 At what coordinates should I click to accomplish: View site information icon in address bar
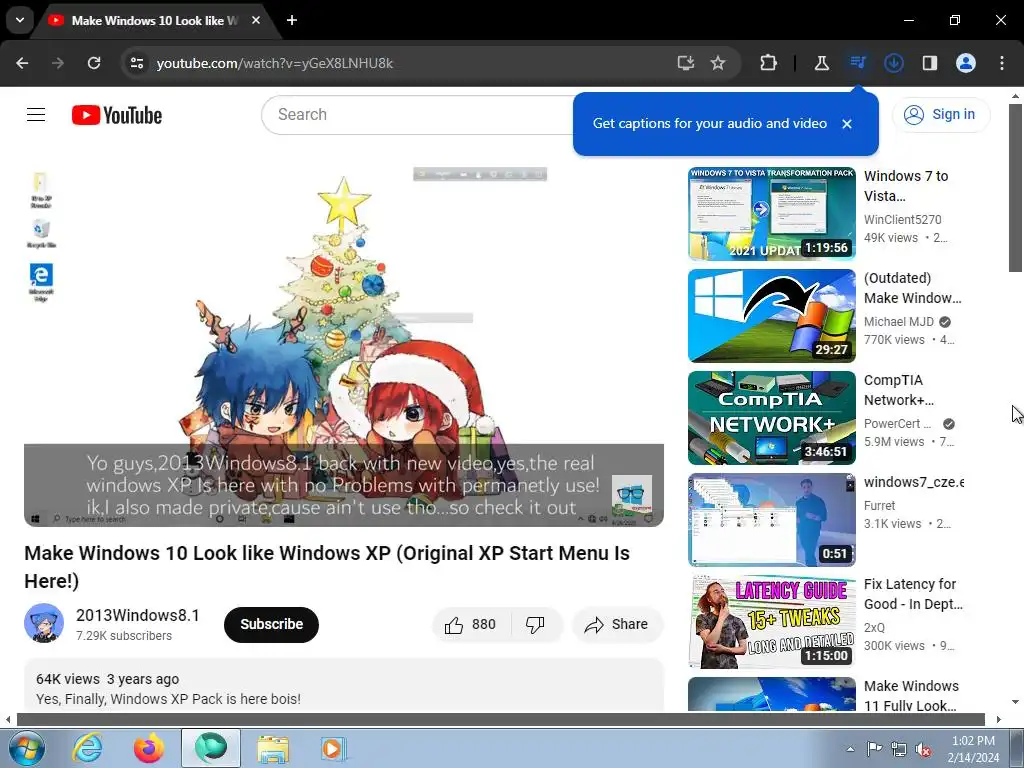(136, 63)
